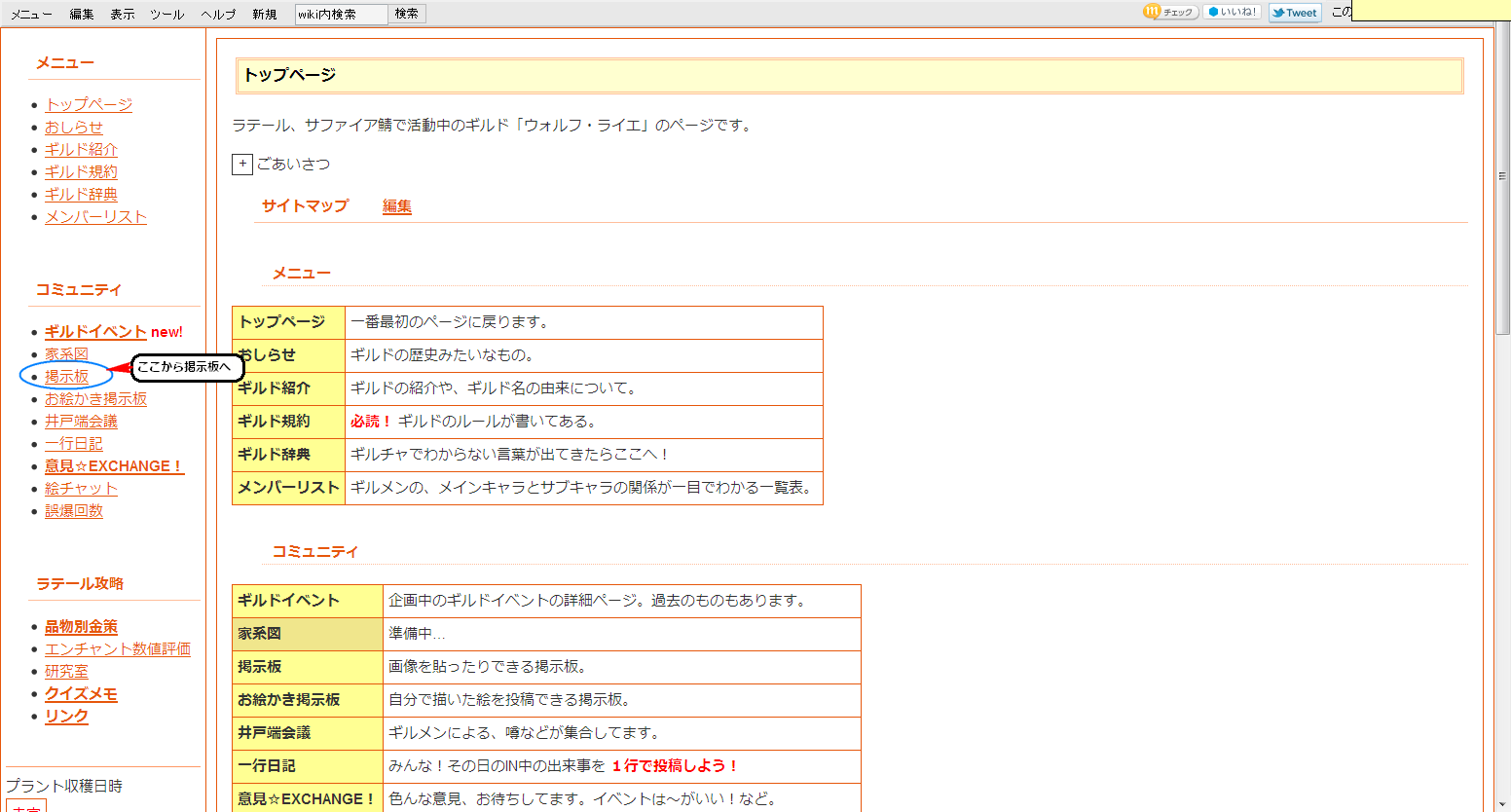The width and height of the screenshot is (1511, 812).
Task: Click the 編集 link beside サイトマップ
Action: tap(397, 206)
